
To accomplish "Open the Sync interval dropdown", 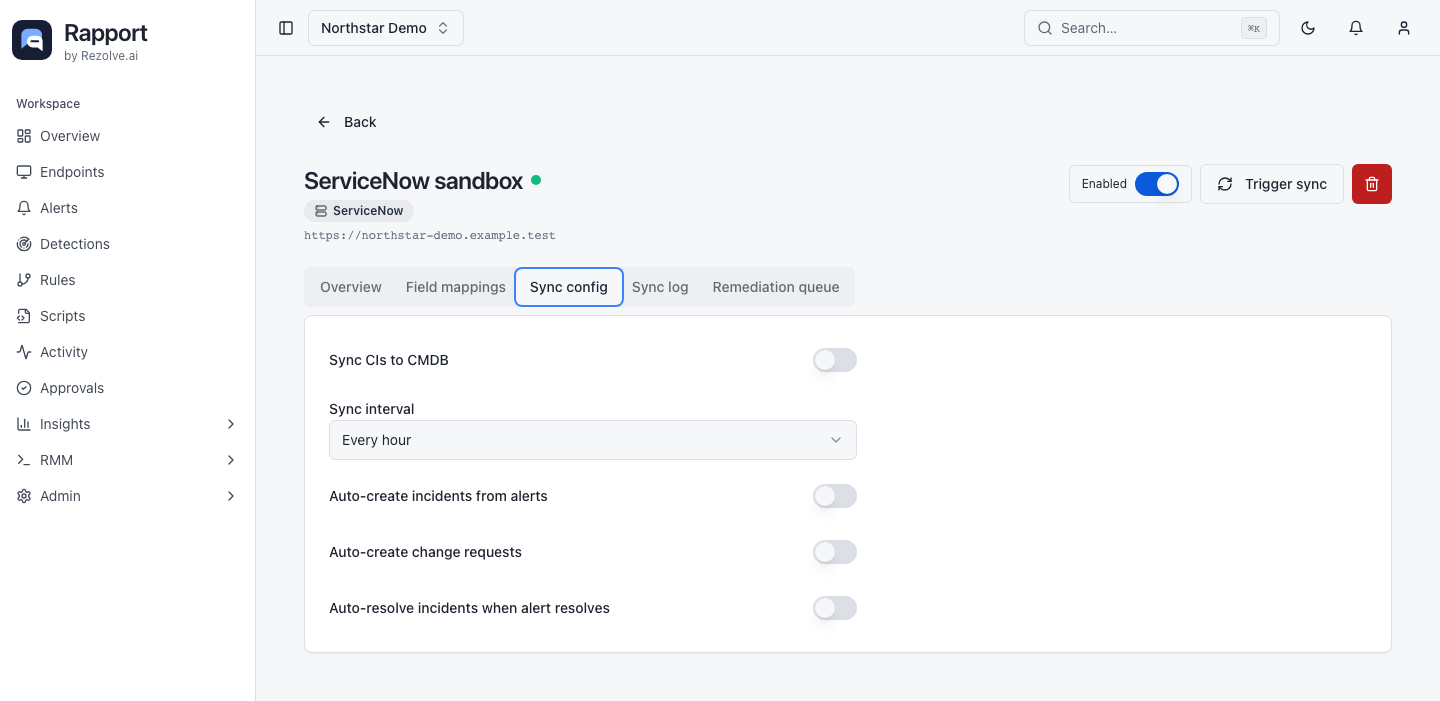I will point(593,440).
